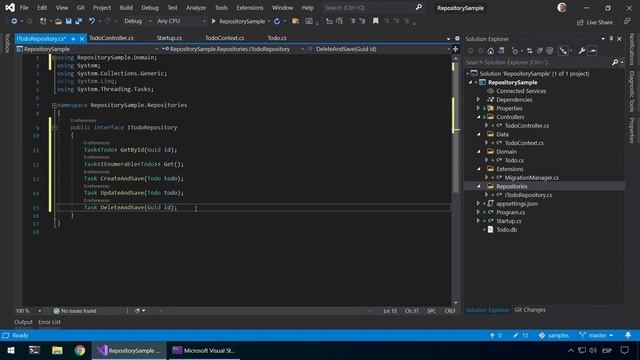Click Switch Views icon in Solution Explorer toolbar
The image size is (640, 360).
pos(501,51)
